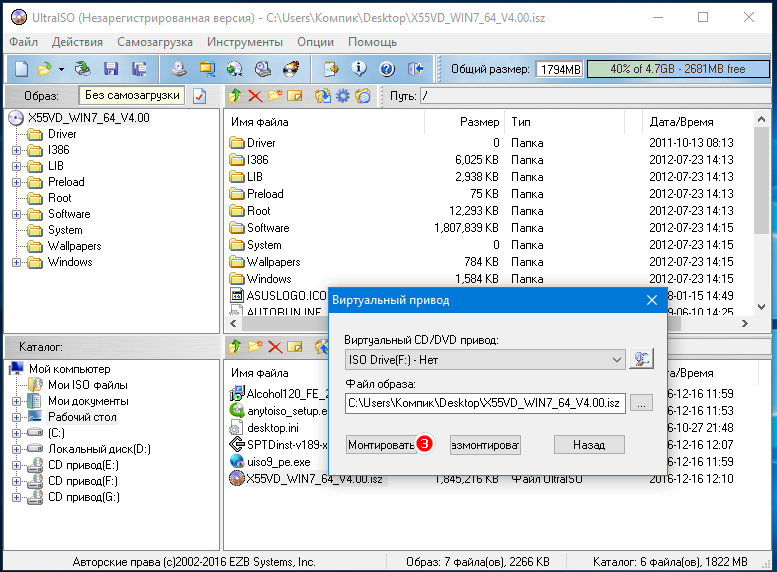This screenshot has width=777, height=572.
Task: Click the browse '...' button for image file
Action: tap(641, 403)
